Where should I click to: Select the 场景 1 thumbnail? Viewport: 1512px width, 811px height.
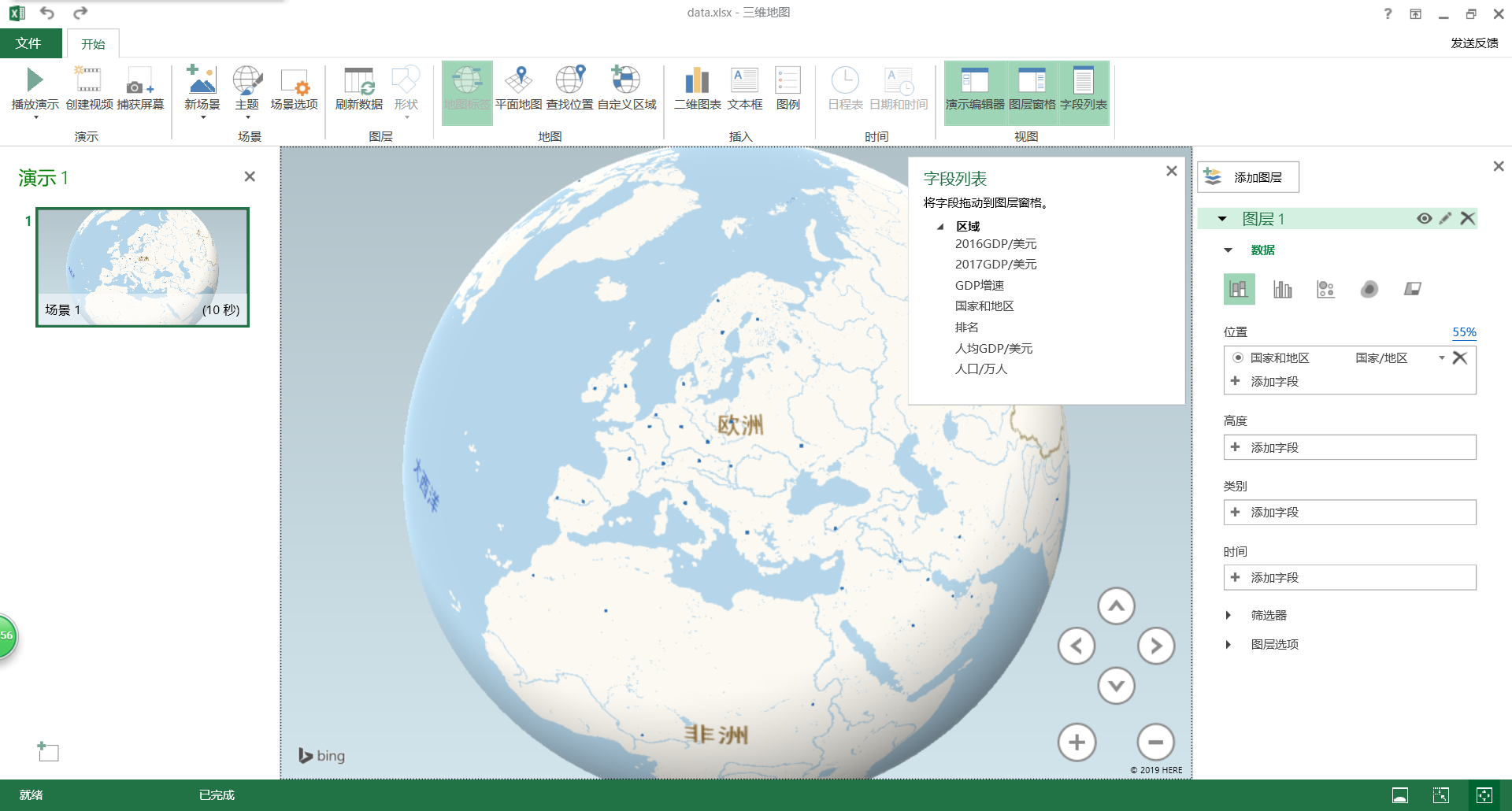(143, 267)
